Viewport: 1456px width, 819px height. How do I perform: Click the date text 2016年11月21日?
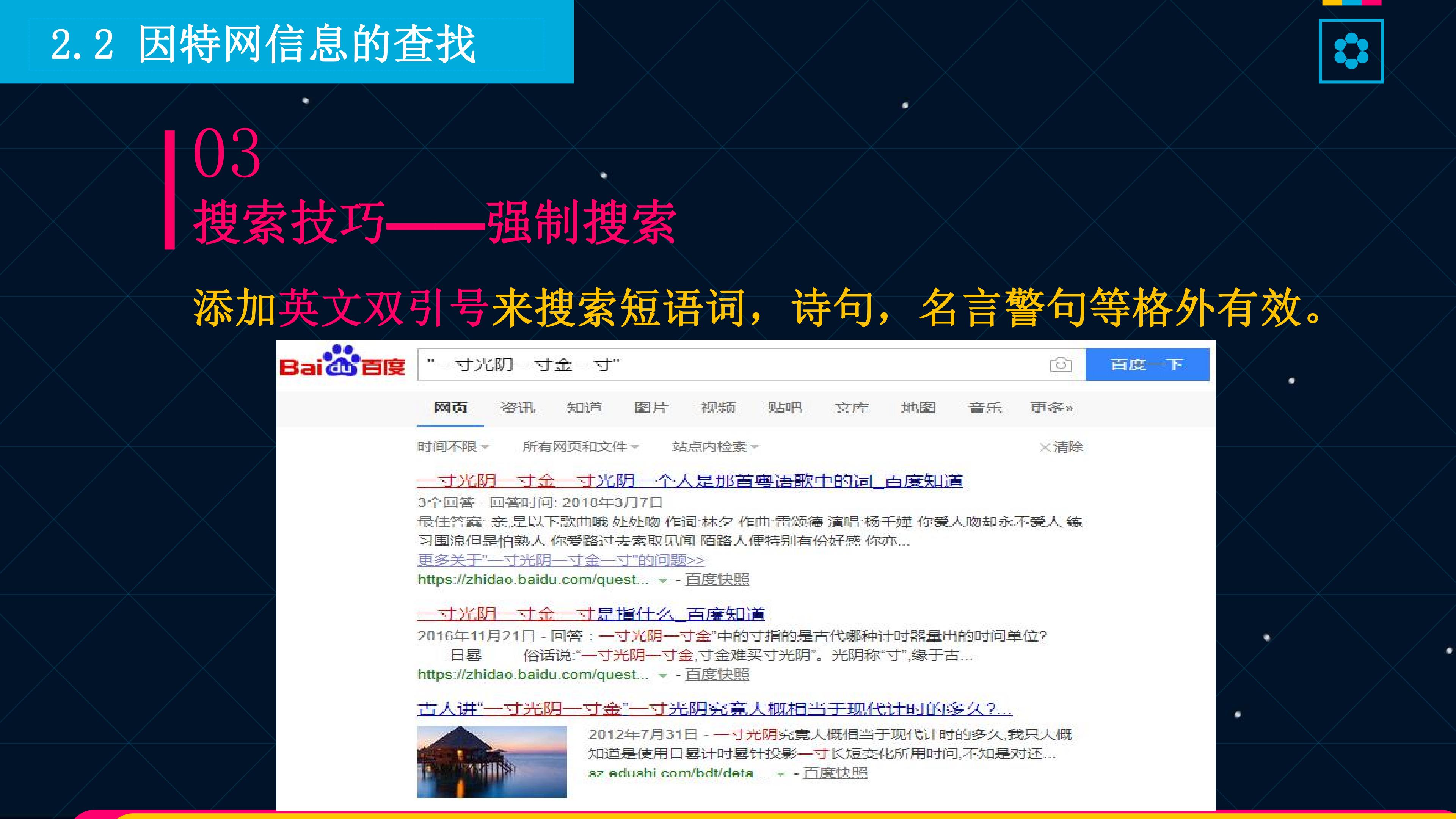point(476,635)
